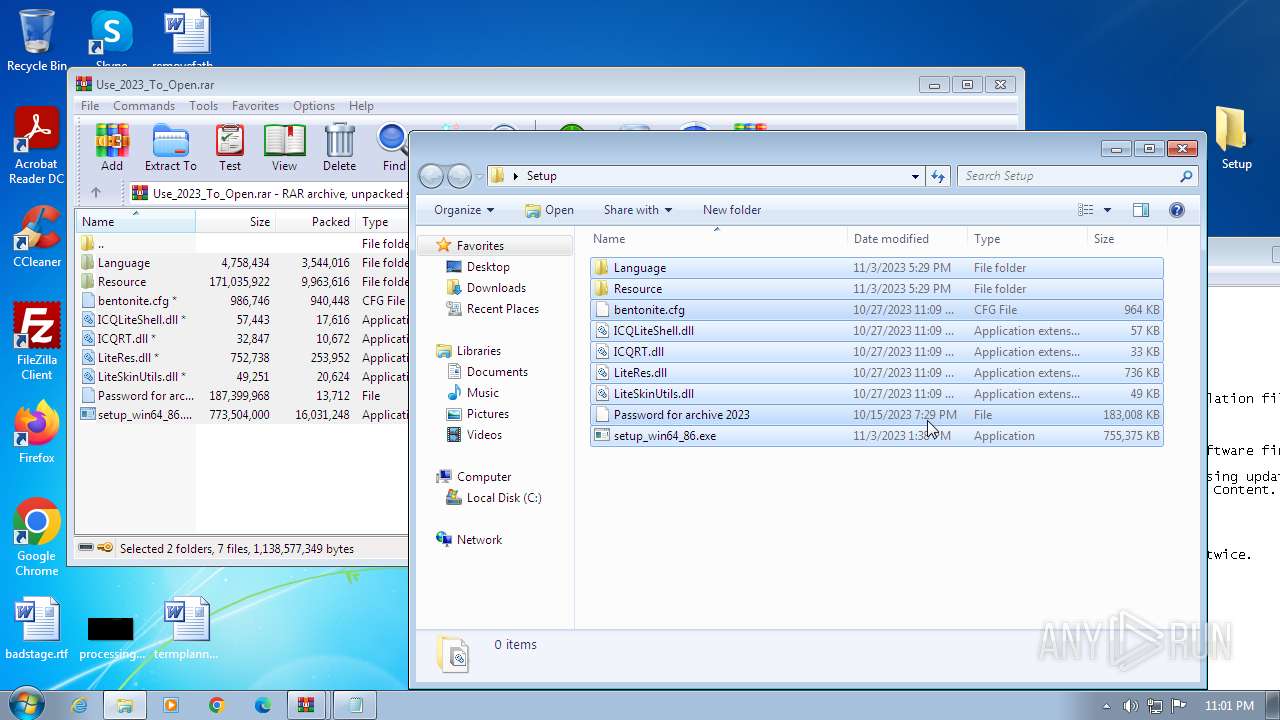Click Setup path in address bar
Screen dimensions: 1280x720
541,176
